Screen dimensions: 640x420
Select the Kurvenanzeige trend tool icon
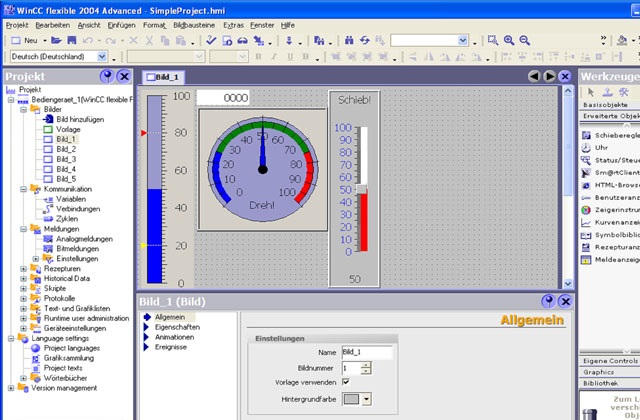point(586,223)
